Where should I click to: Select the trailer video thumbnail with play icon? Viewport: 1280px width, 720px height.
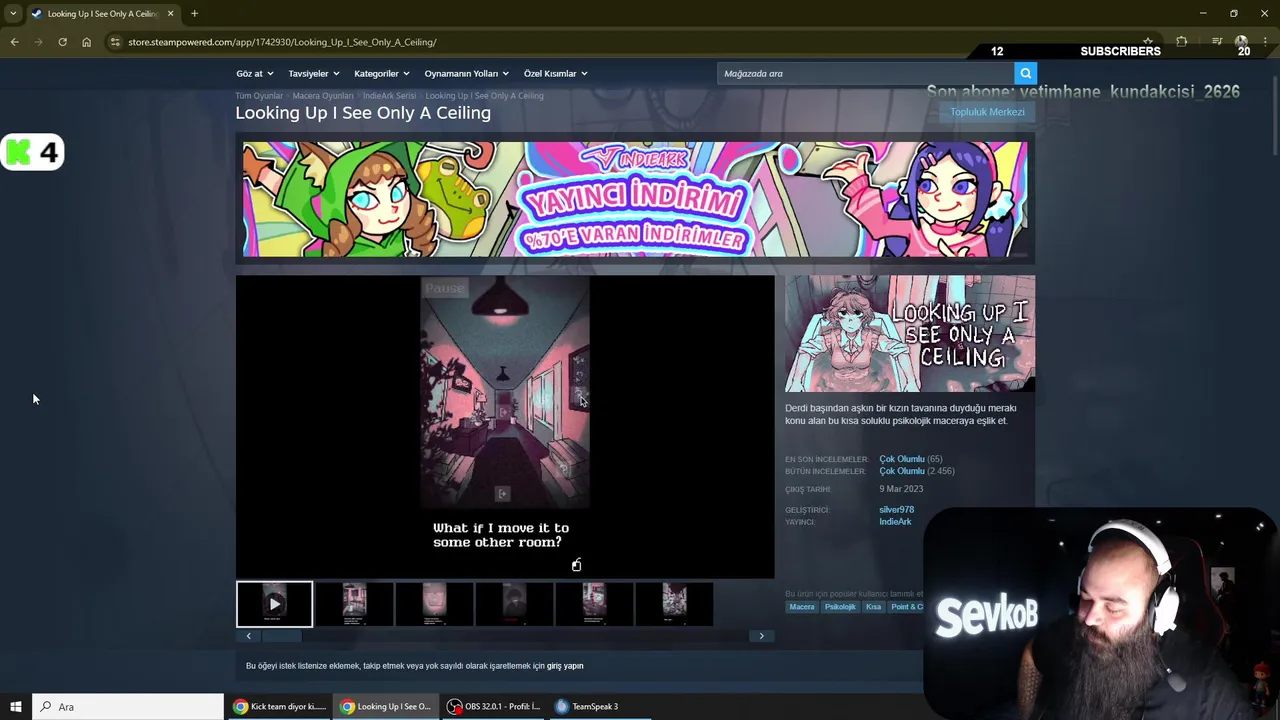click(x=274, y=604)
